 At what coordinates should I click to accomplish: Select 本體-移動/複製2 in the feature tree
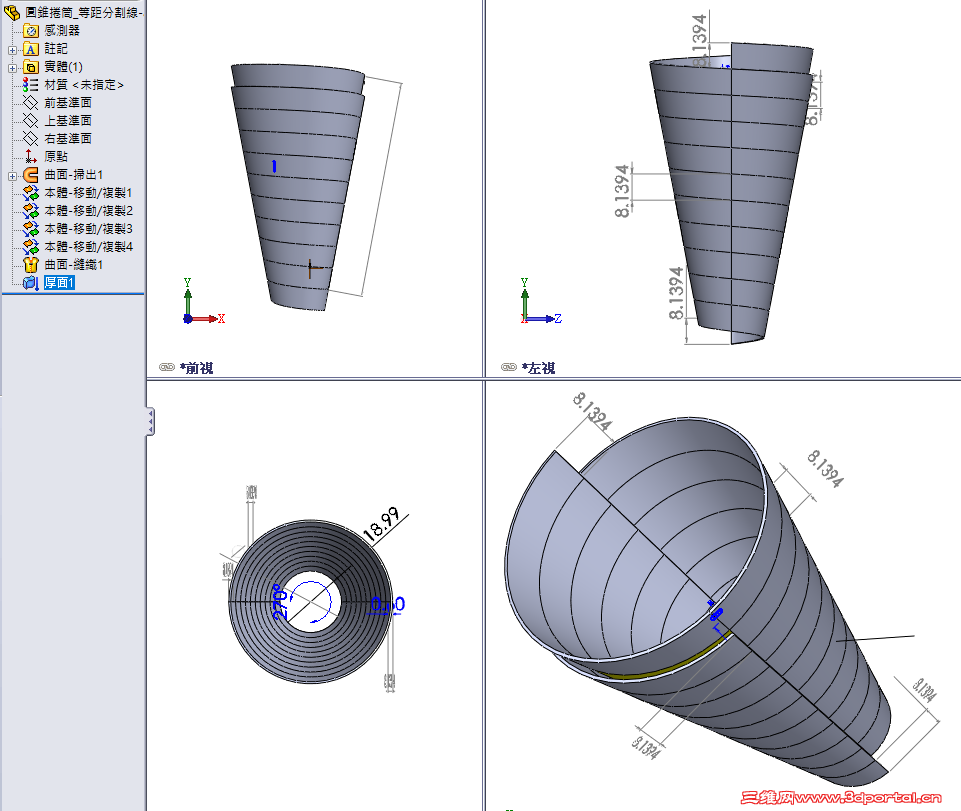click(88, 210)
